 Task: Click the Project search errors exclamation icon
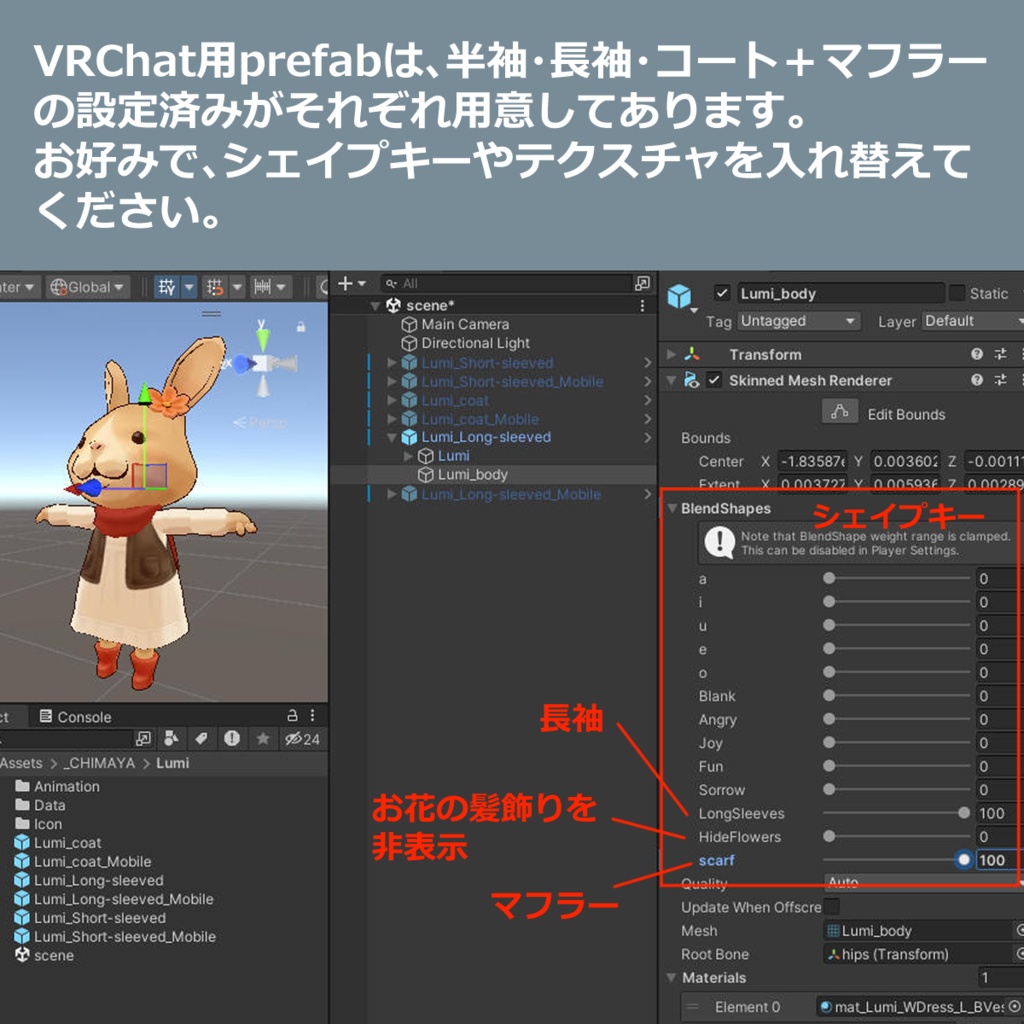(x=232, y=739)
